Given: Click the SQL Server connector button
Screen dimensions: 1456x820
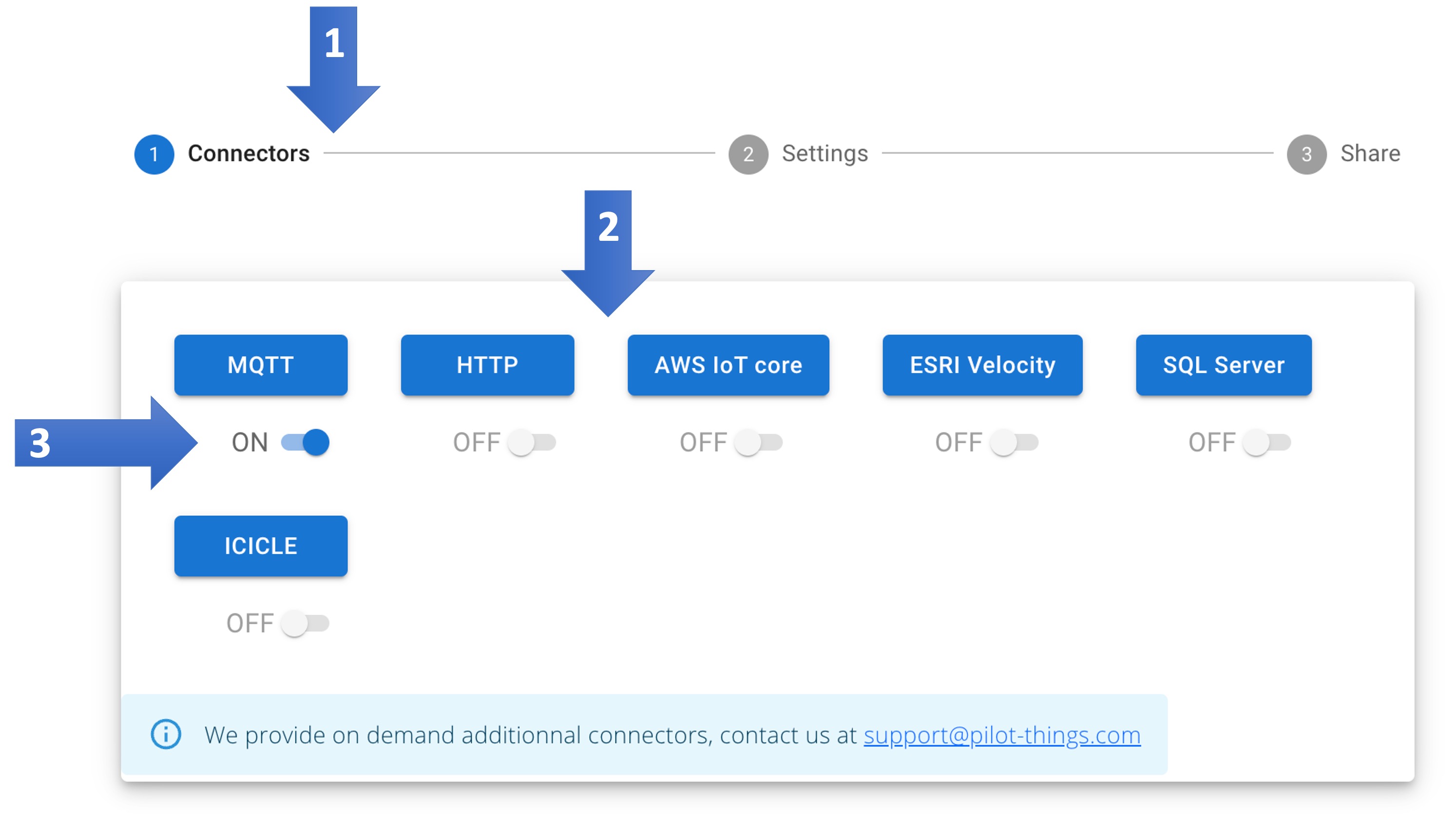Looking at the screenshot, I should [x=1224, y=365].
